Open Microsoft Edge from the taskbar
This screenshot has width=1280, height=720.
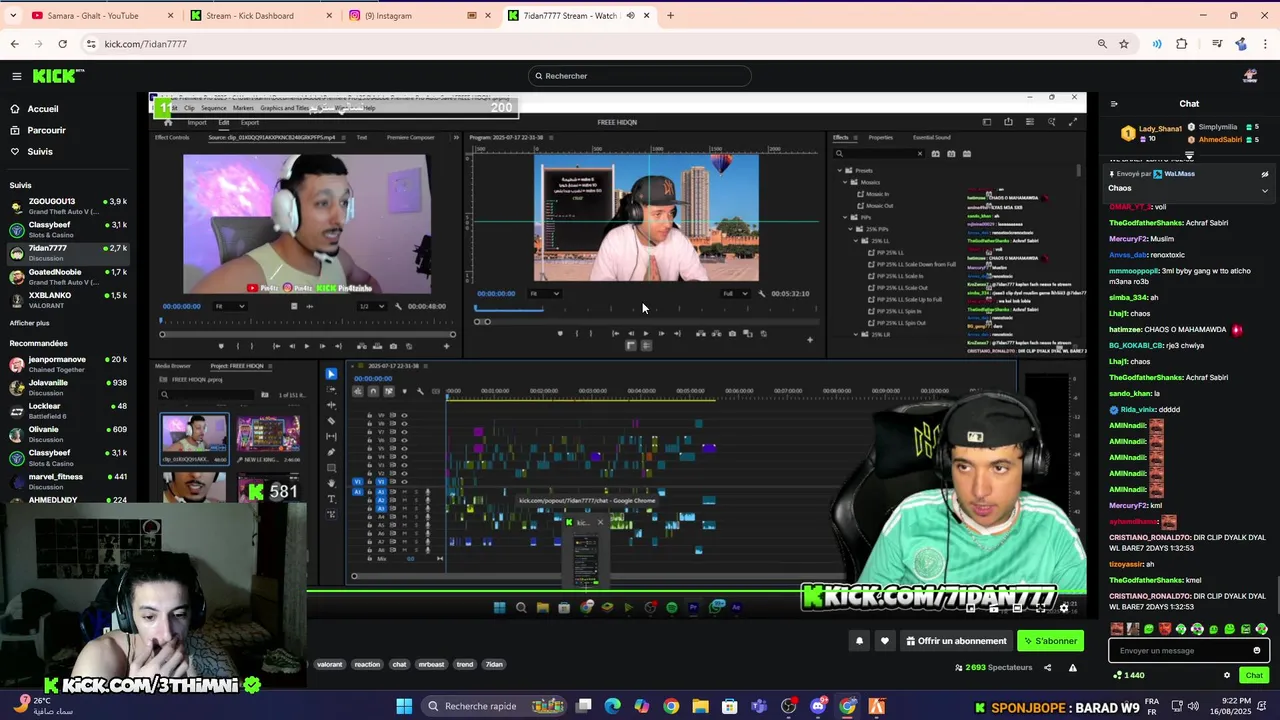point(613,706)
